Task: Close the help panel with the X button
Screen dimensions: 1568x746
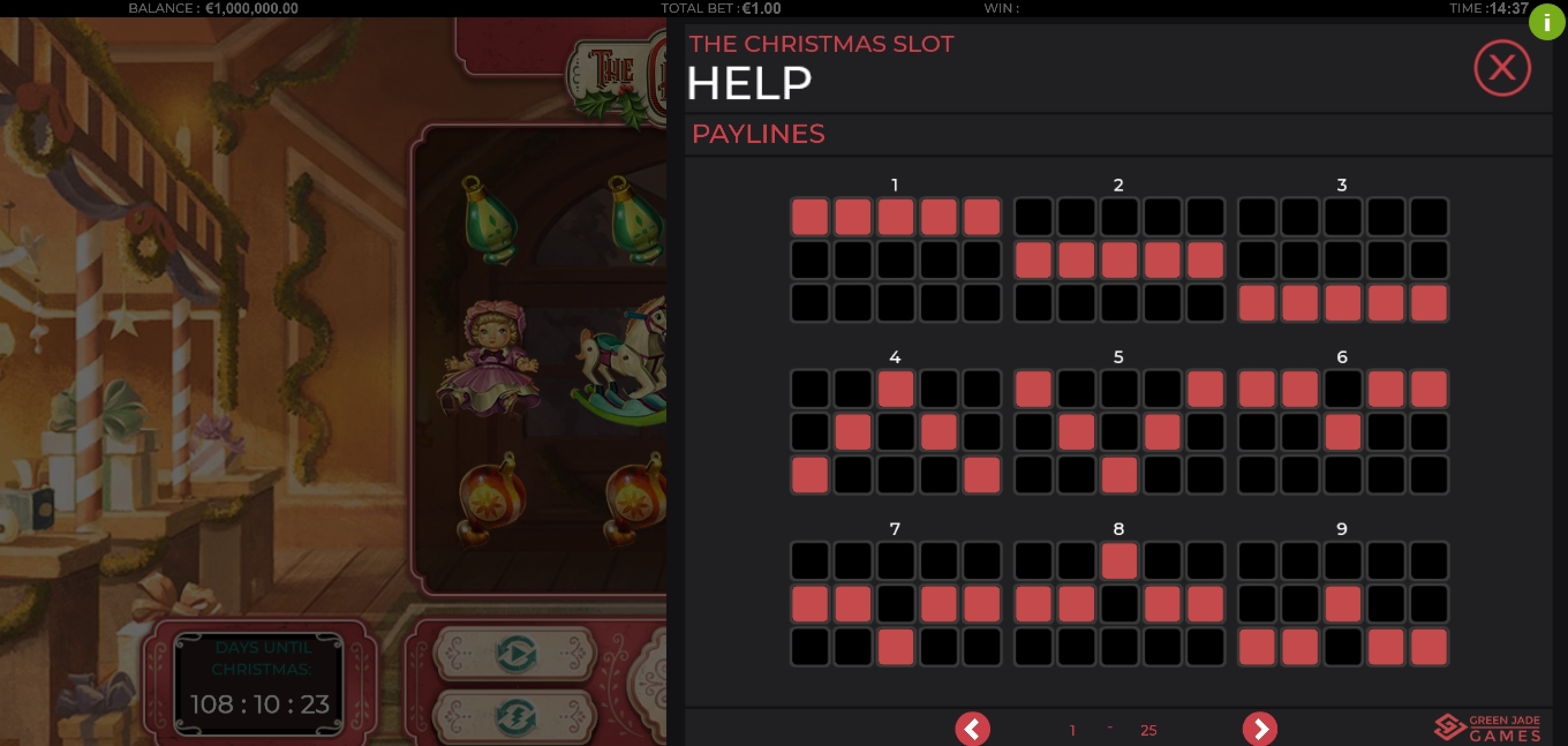Action: (1502, 67)
